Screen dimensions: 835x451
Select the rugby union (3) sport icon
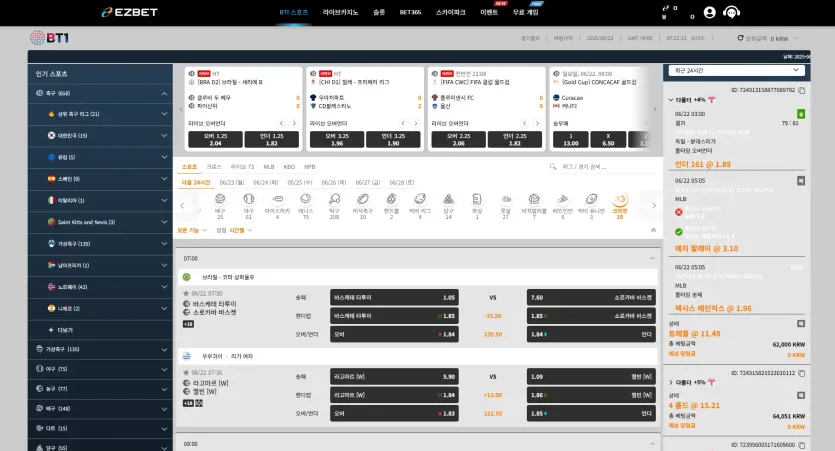pyautogui.click(x=591, y=199)
